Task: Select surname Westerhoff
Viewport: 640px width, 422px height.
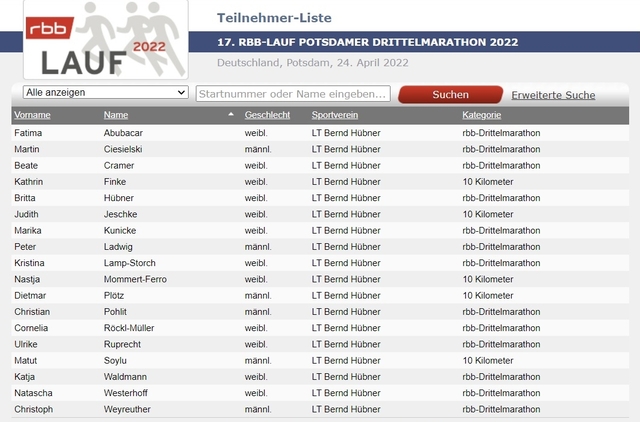Action: click(x=126, y=393)
